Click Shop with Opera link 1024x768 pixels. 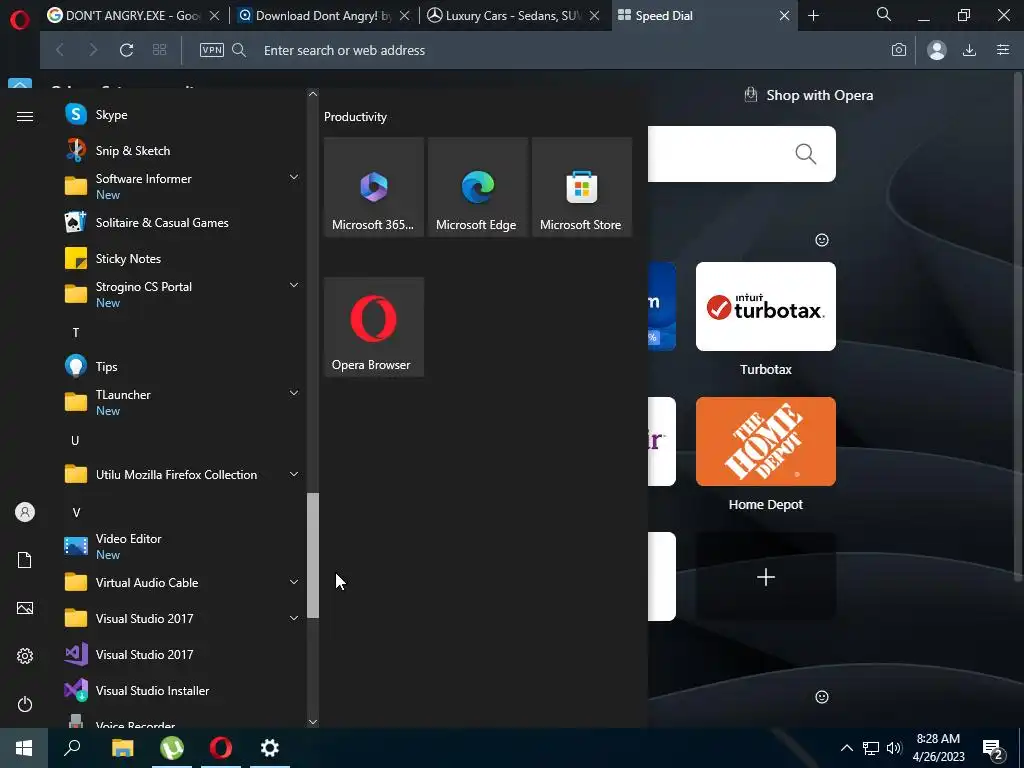click(808, 95)
